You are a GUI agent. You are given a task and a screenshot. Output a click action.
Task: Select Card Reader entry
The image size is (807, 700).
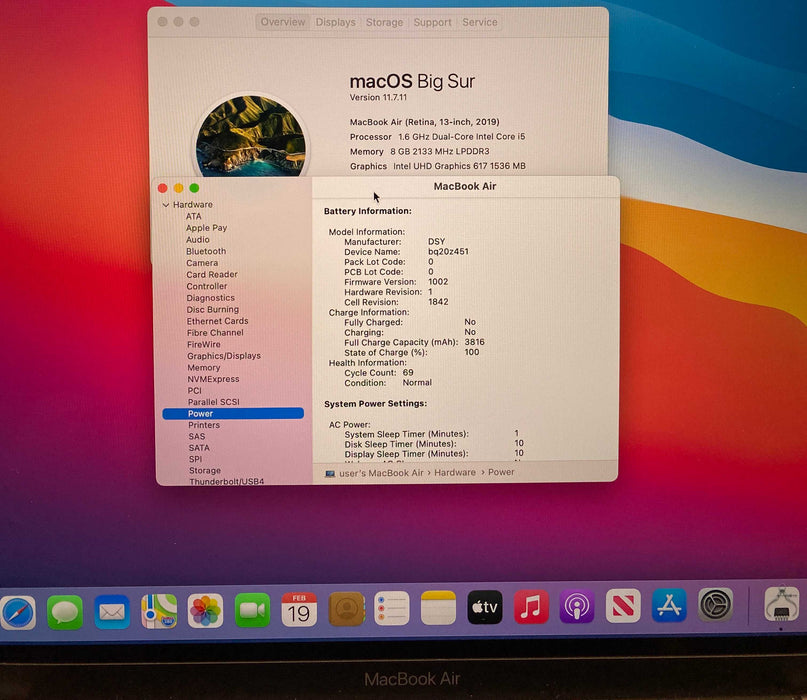click(212, 275)
